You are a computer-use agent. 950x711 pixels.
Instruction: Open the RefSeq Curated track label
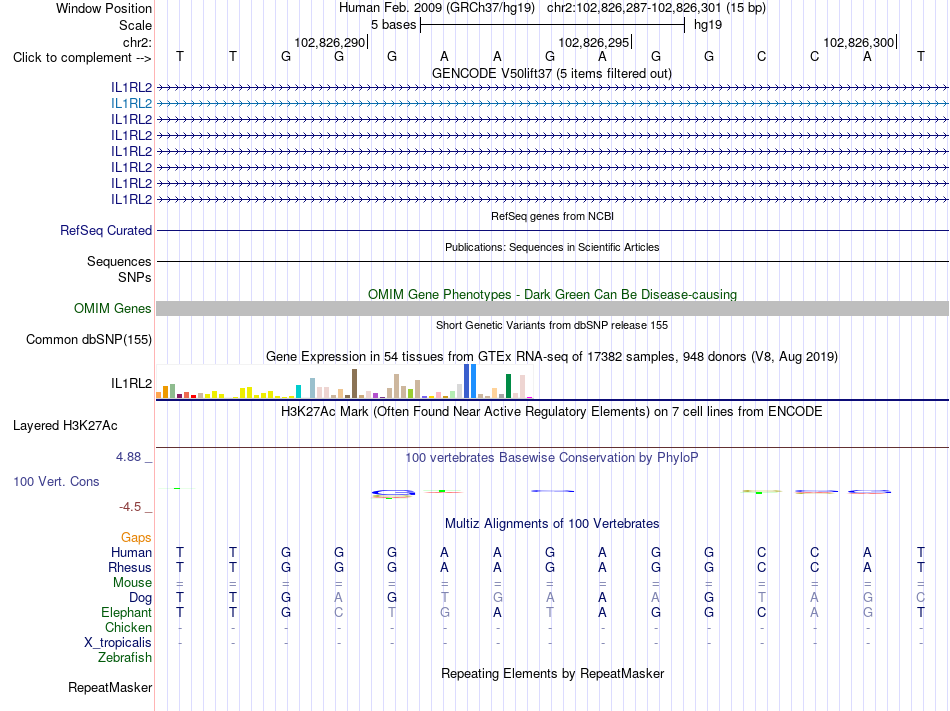coord(106,231)
